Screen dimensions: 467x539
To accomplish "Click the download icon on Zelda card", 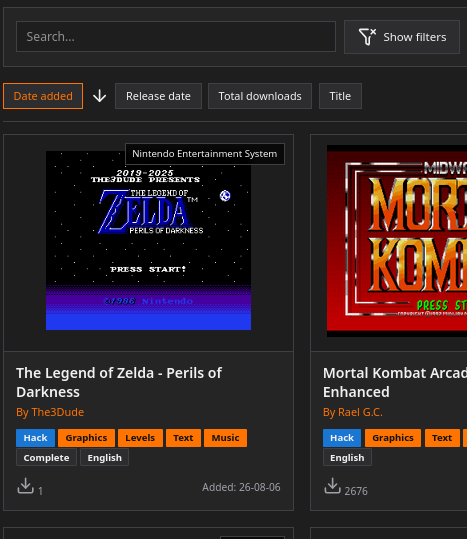I will [25, 486].
